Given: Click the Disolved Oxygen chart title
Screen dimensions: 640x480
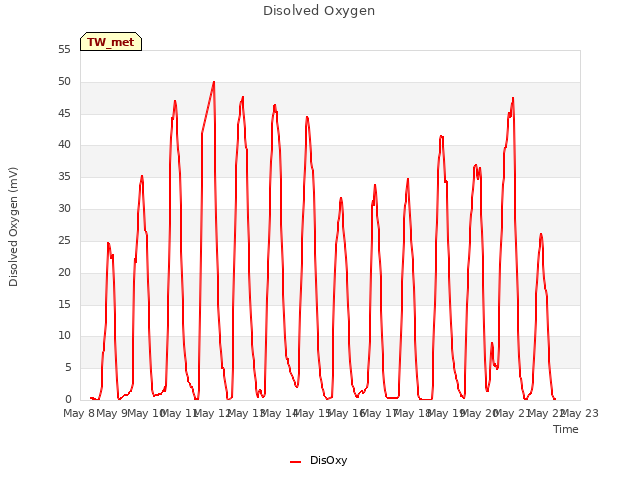Looking at the screenshot, I should (x=319, y=11).
